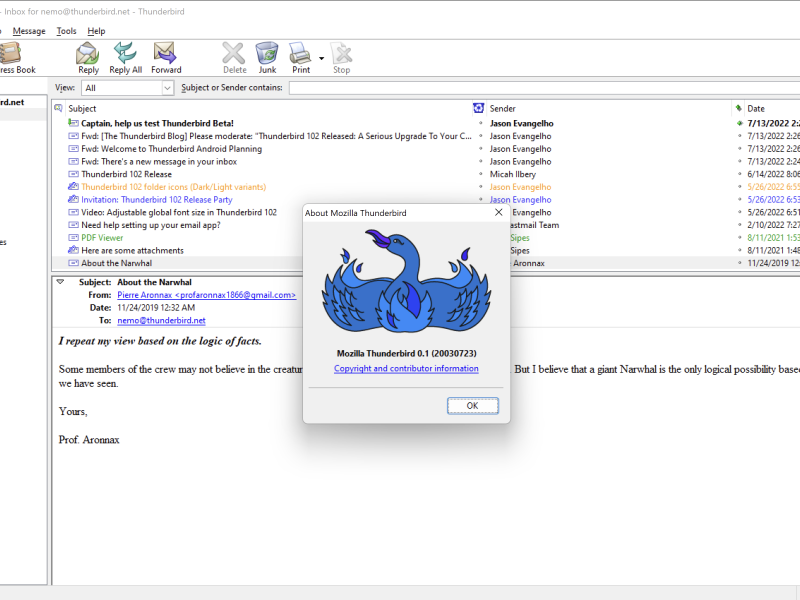Click the Stop toolbar icon

click(x=341, y=58)
